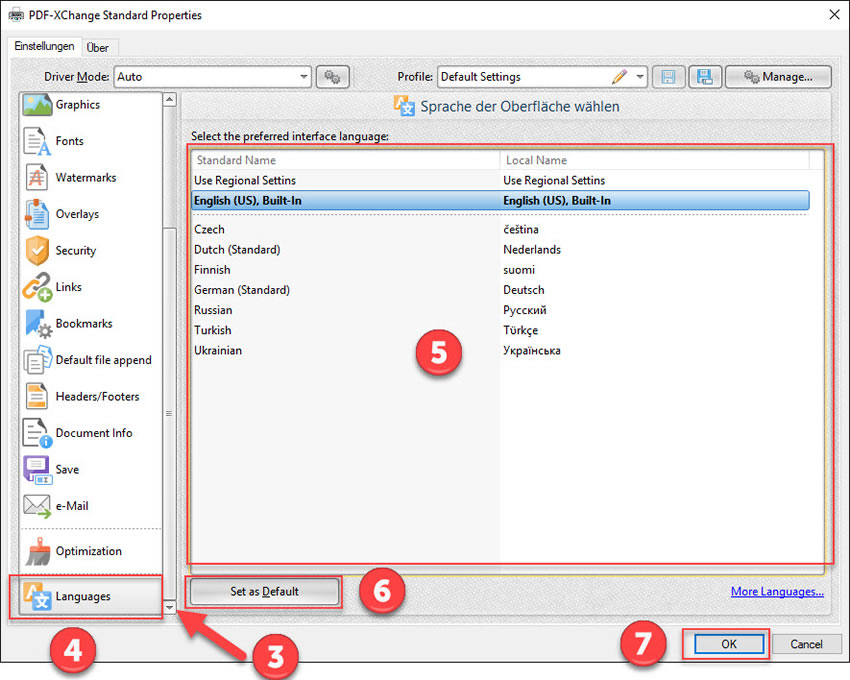850x680 pixels.
Task: Select Use Regional Settins language row
Action: [501, 181]
